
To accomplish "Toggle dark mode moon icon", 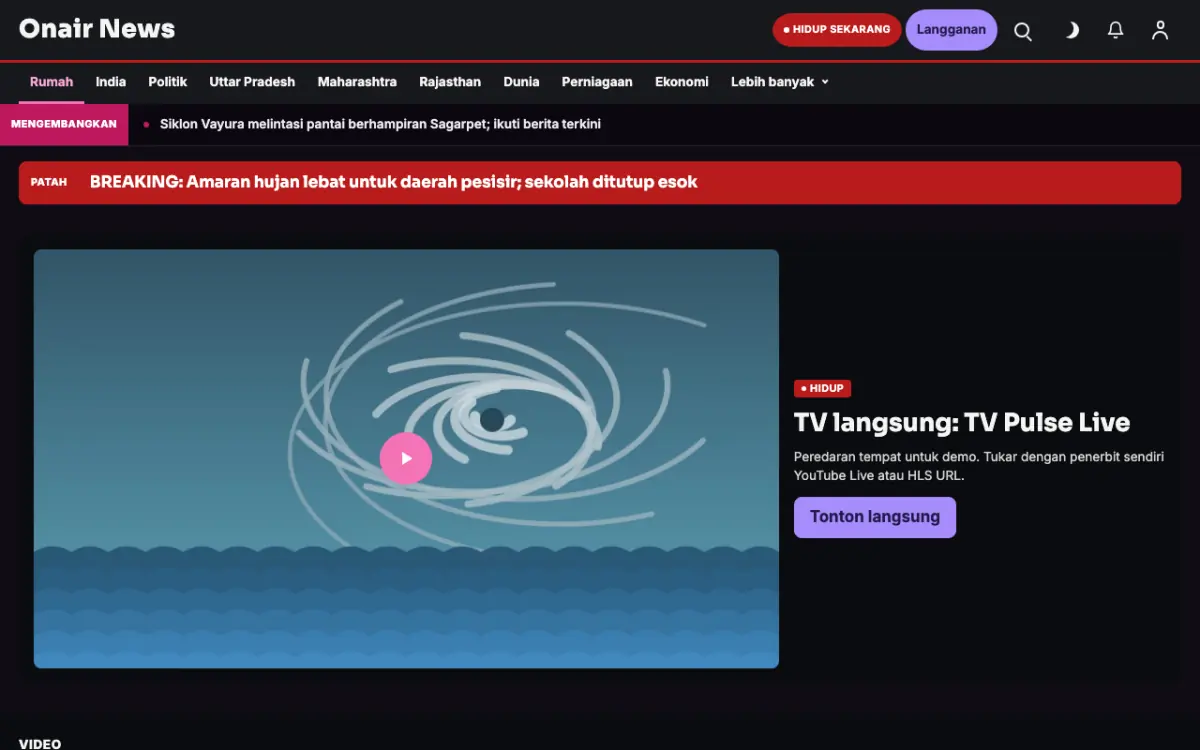I will pyautogui.click(x=1071, y=30).
